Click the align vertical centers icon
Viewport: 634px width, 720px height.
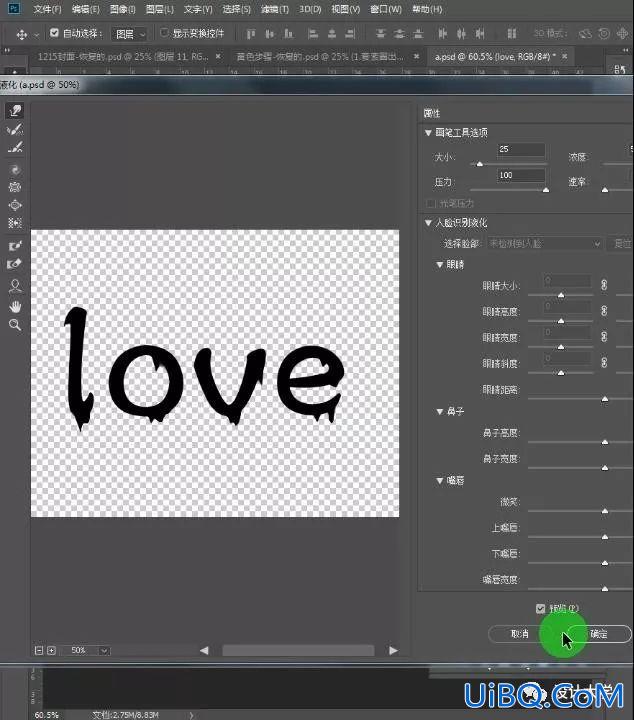pyautogui.click(x=269, y=34)
